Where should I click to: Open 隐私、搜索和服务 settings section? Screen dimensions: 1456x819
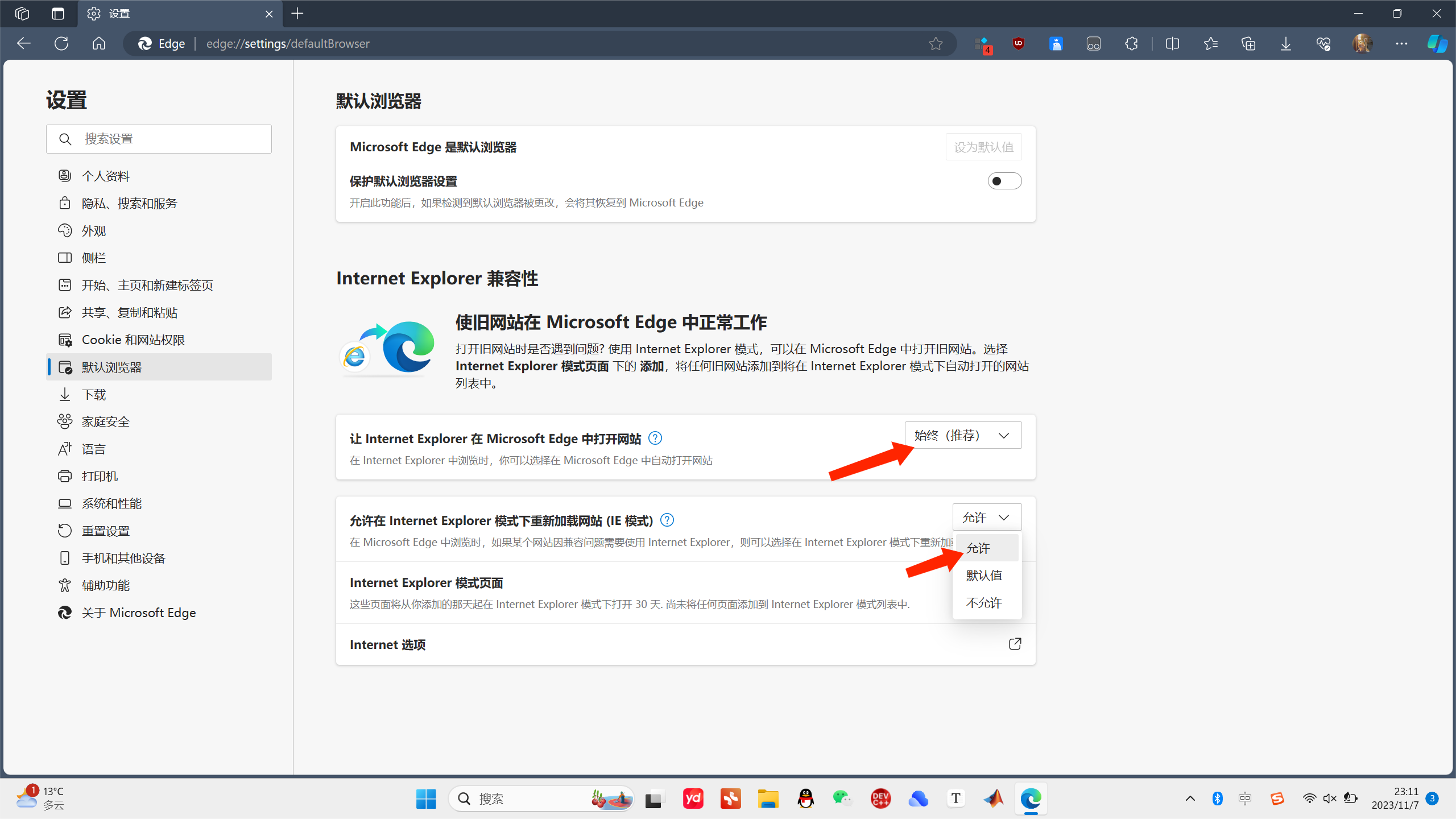[159, 203]
